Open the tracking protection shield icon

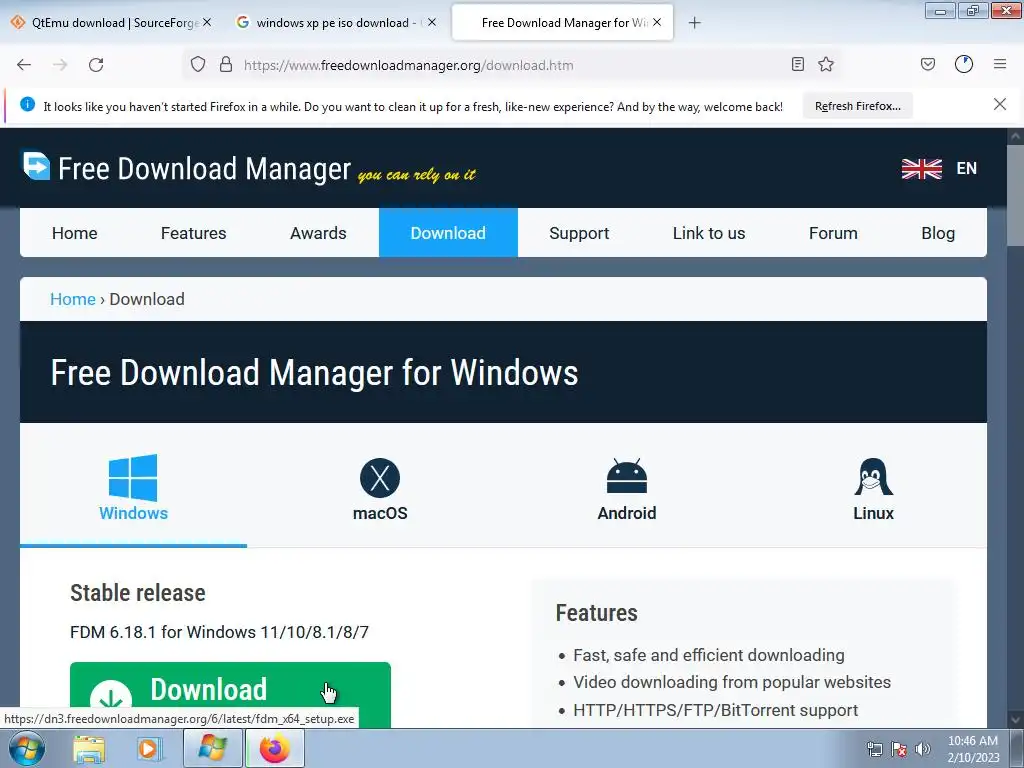pos(198,65)
